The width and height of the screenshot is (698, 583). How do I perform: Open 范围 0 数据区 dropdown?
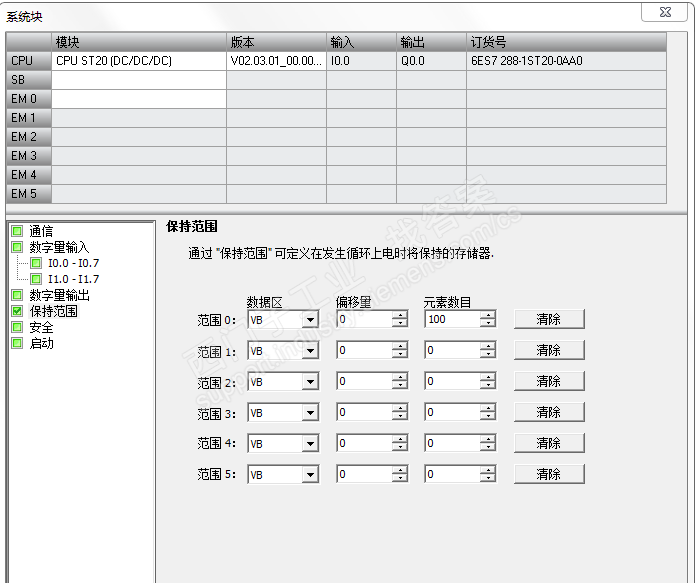310,319
